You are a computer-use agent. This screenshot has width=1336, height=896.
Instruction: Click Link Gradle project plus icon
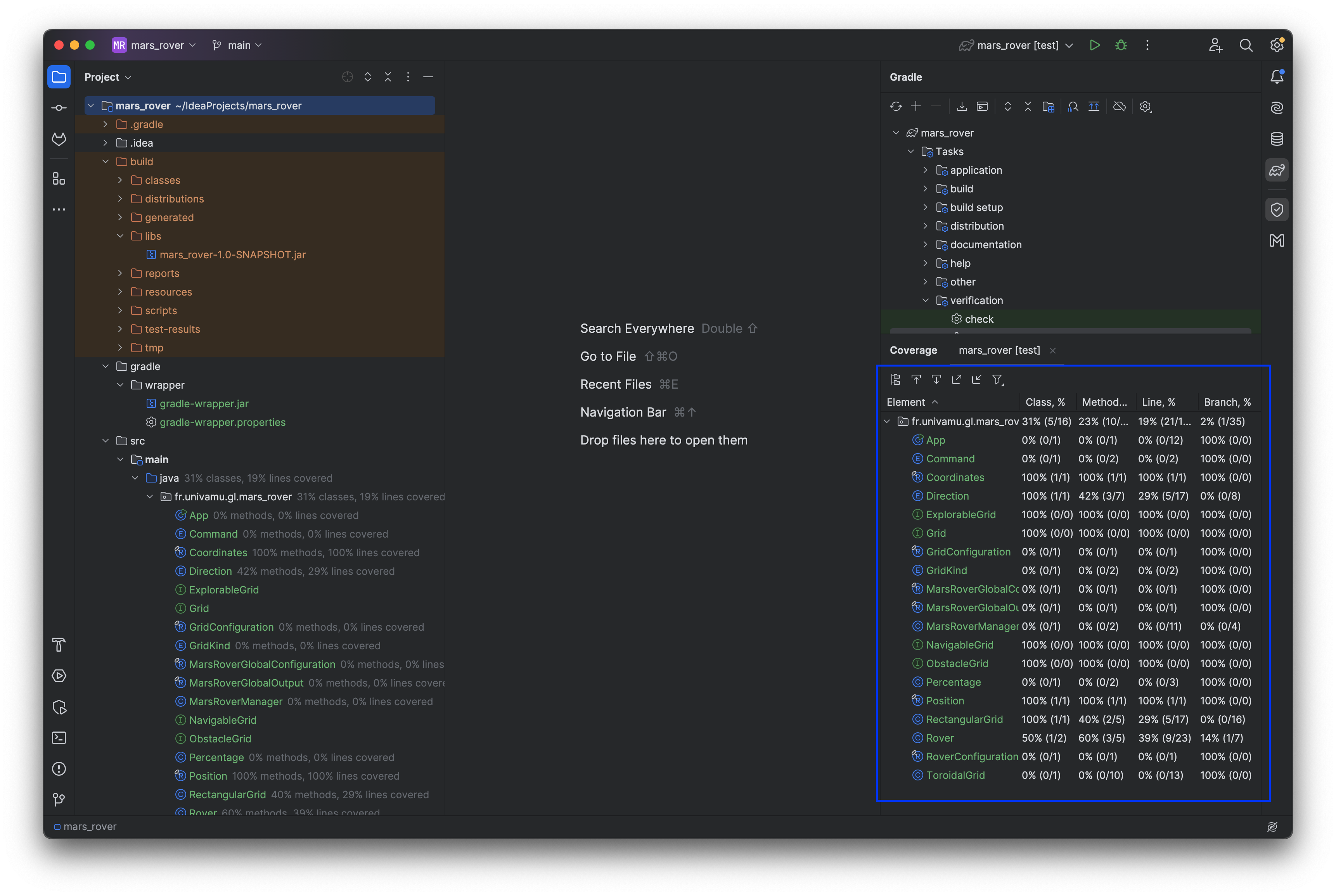[916, 106]
